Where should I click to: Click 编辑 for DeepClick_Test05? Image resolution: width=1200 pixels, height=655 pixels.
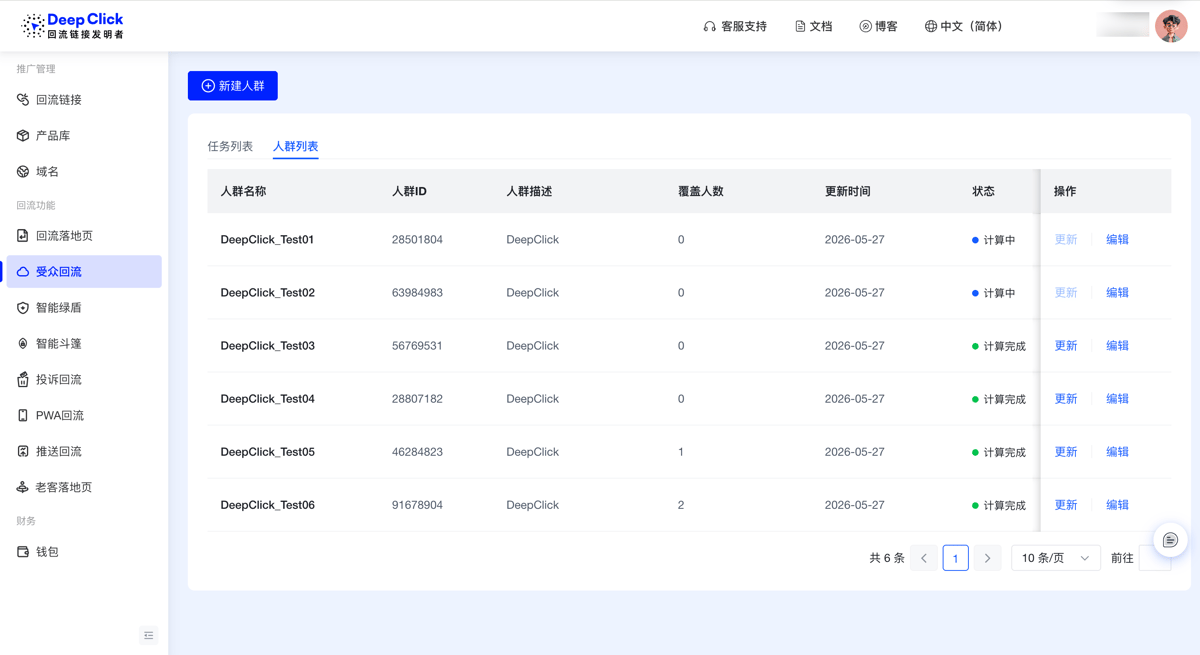tap(1117, 452)
